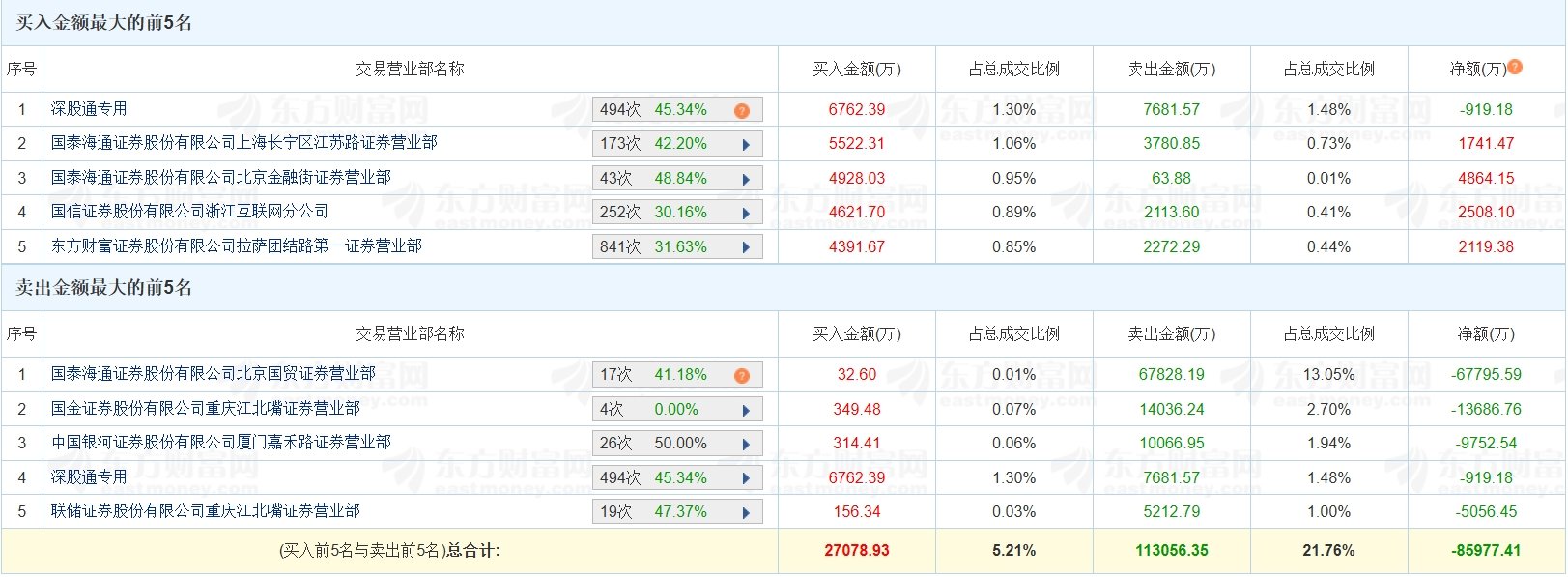The height and width of the screenshot is (577, 1568).
Task: Expand the 173次 42.20% arrow
Action: point(746,145)
